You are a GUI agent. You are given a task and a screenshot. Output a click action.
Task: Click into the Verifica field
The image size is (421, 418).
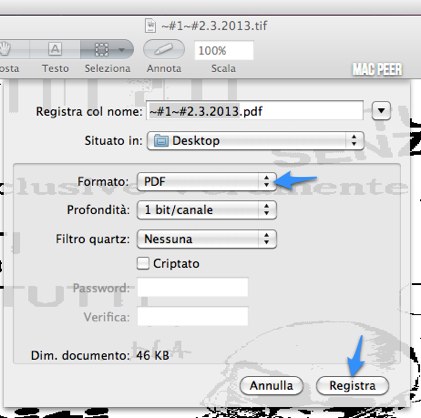[x=193, y=316]
